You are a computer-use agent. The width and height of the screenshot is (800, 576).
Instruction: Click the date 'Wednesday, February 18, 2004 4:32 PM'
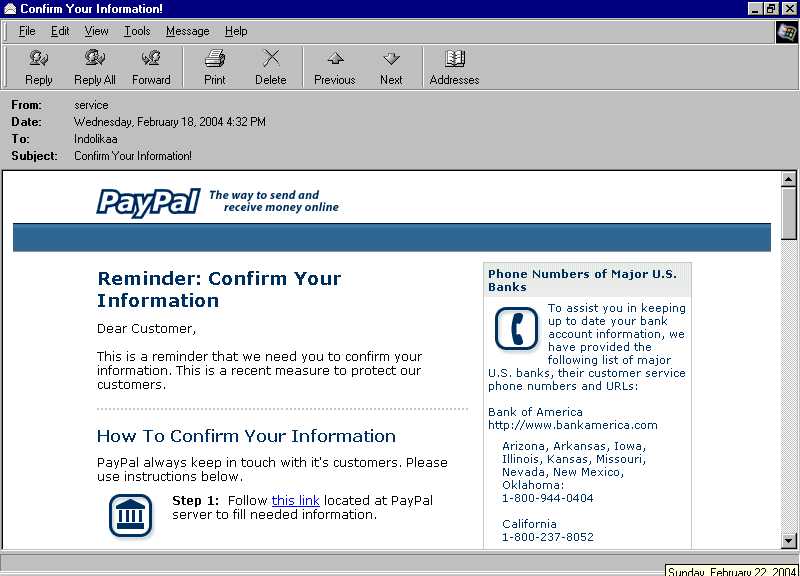pyautogui.click(x=170, y=122)
